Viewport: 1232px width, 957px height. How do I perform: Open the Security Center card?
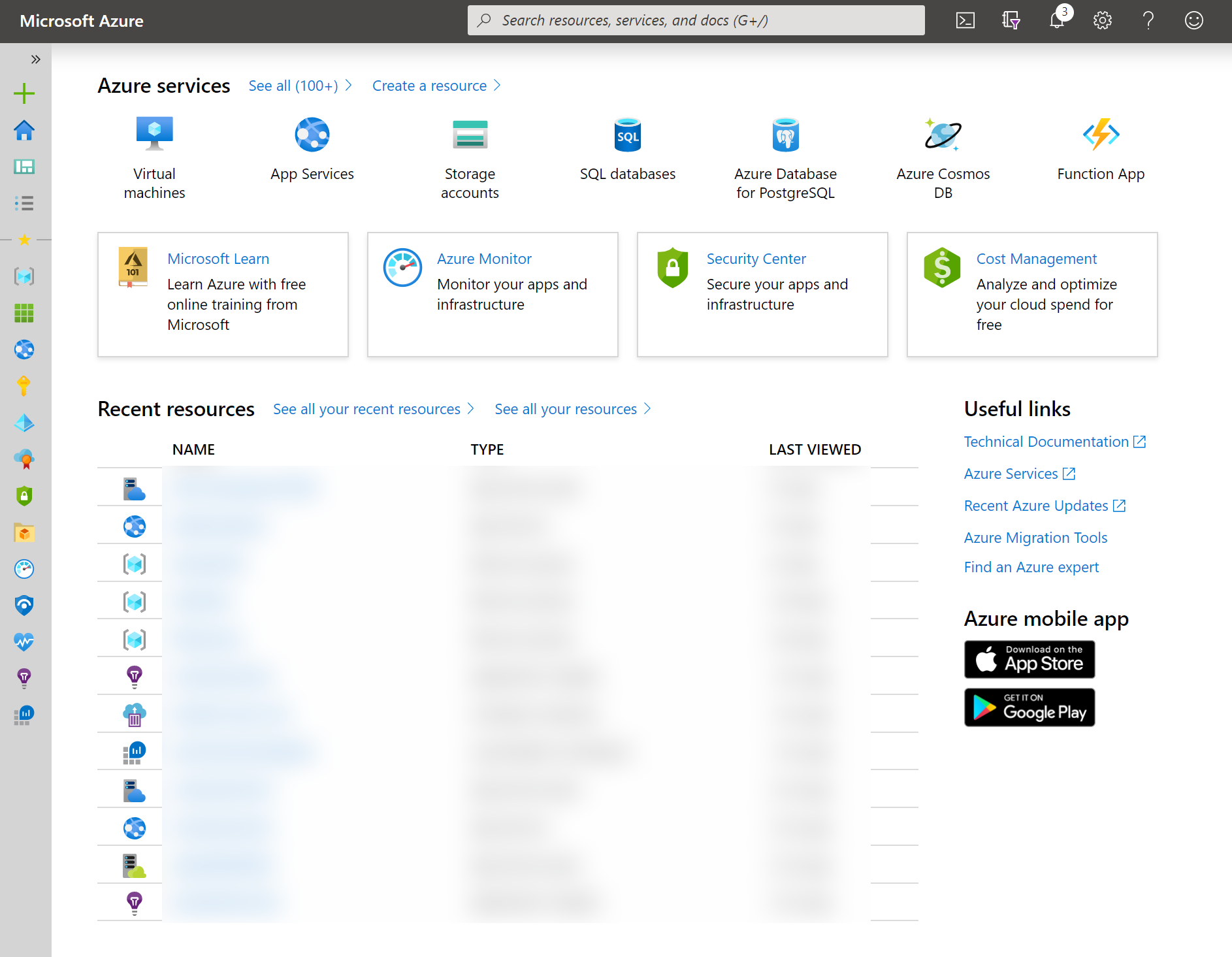(x=762, y=295)
